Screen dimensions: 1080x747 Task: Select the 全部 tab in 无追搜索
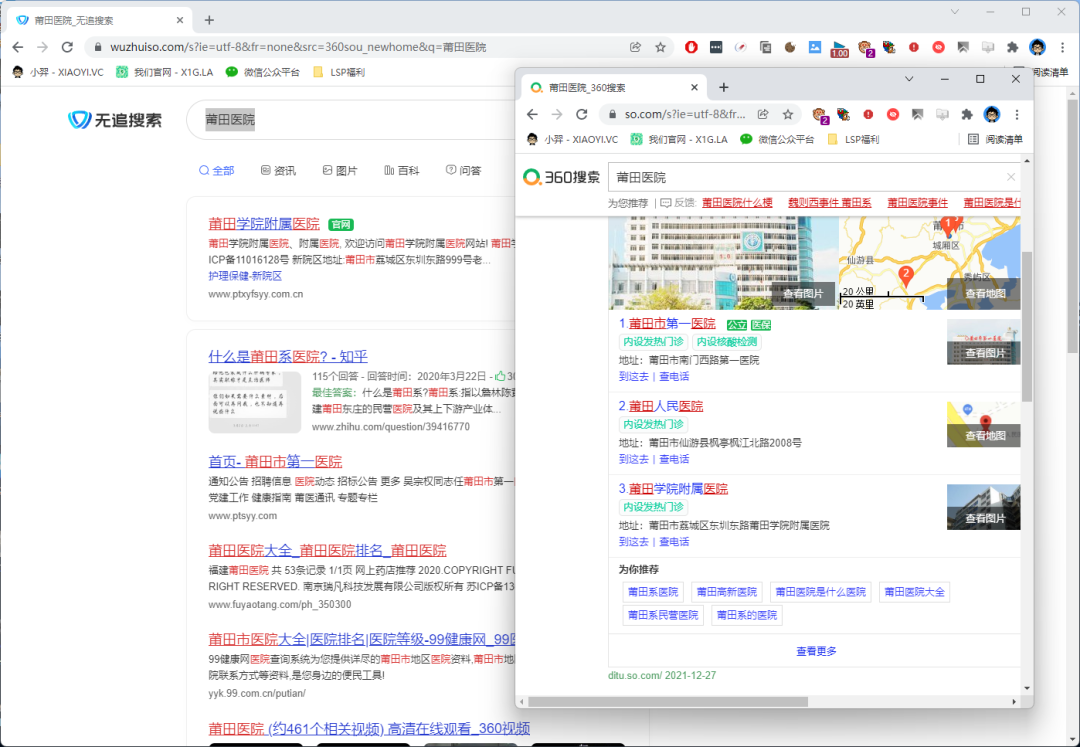pyautogui.click(x=216, y=170)
